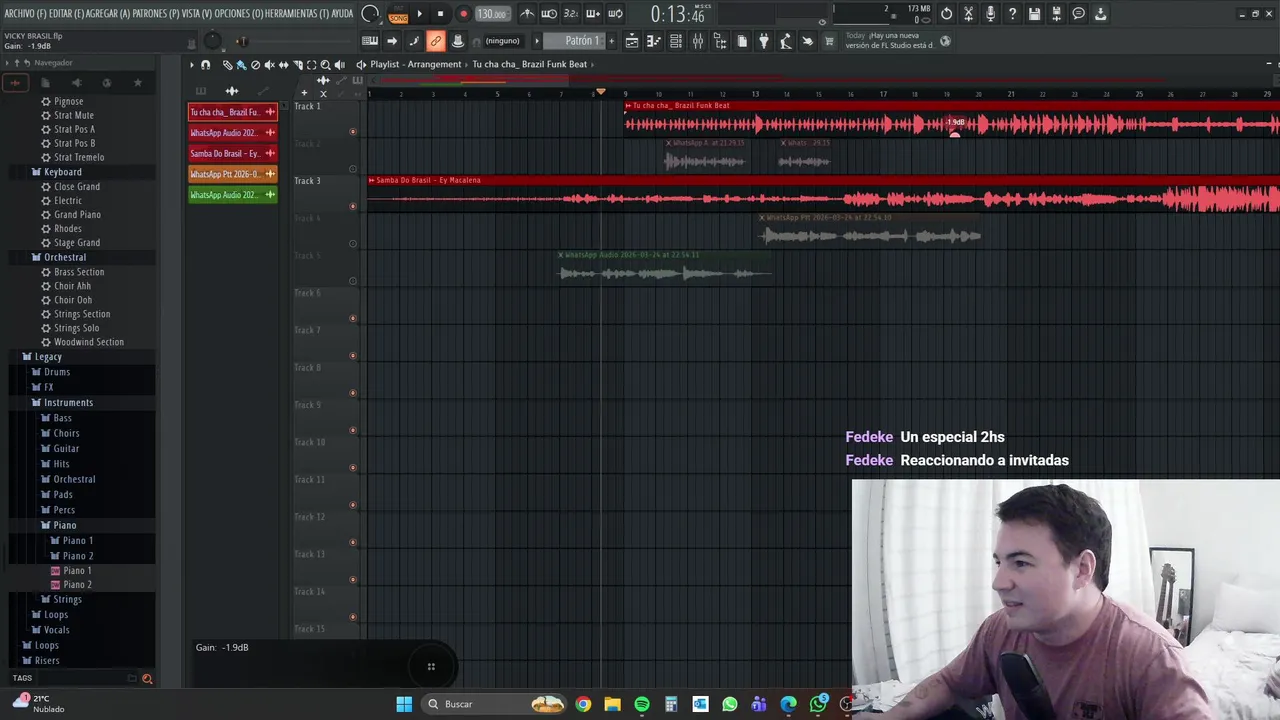
Task: Open the VISTA menu
Action: pyautogui.click(x=197, y=14)
